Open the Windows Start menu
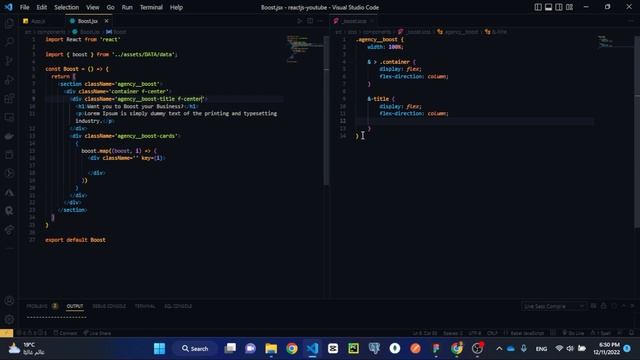Screen dimensions: 640x360 159,349
